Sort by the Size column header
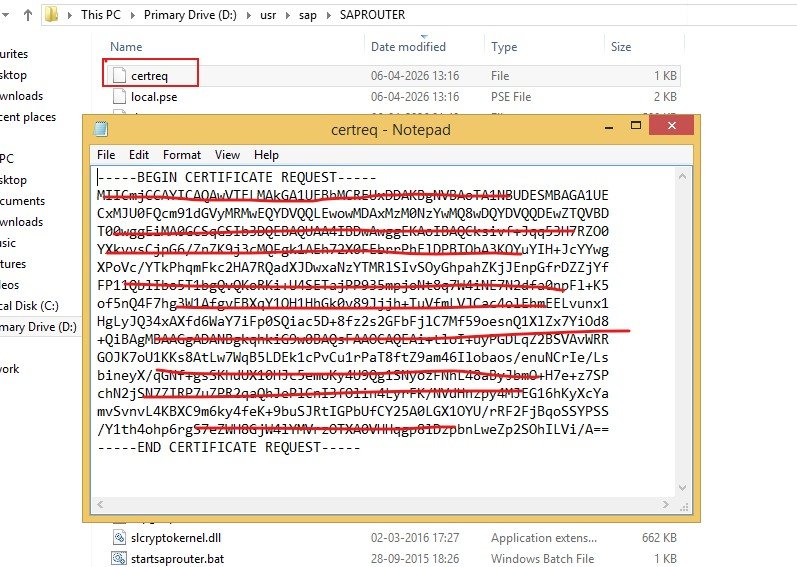The width and height of the screenshot is (797, 567). (621, 47)
